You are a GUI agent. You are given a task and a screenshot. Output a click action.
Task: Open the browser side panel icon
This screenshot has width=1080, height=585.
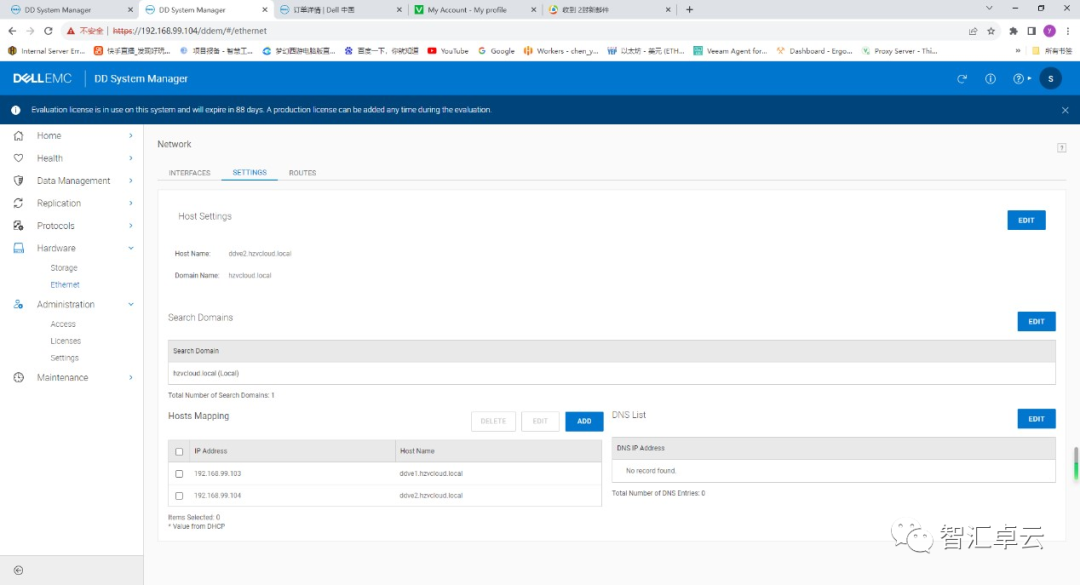click(1031, 31)
